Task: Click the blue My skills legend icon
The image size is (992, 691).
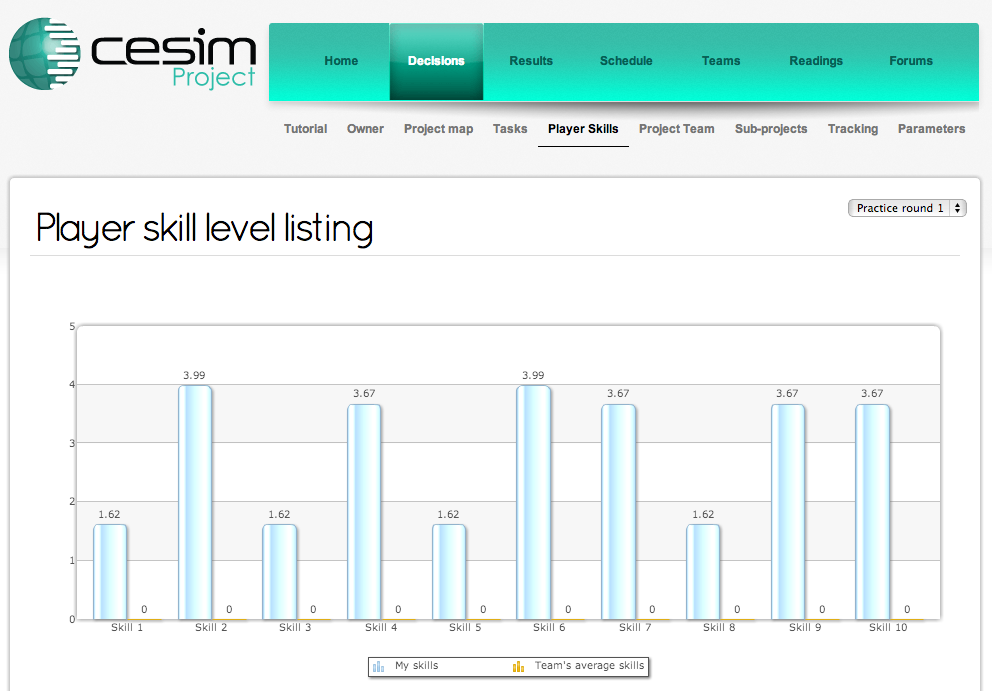Action: pos(378,666)
